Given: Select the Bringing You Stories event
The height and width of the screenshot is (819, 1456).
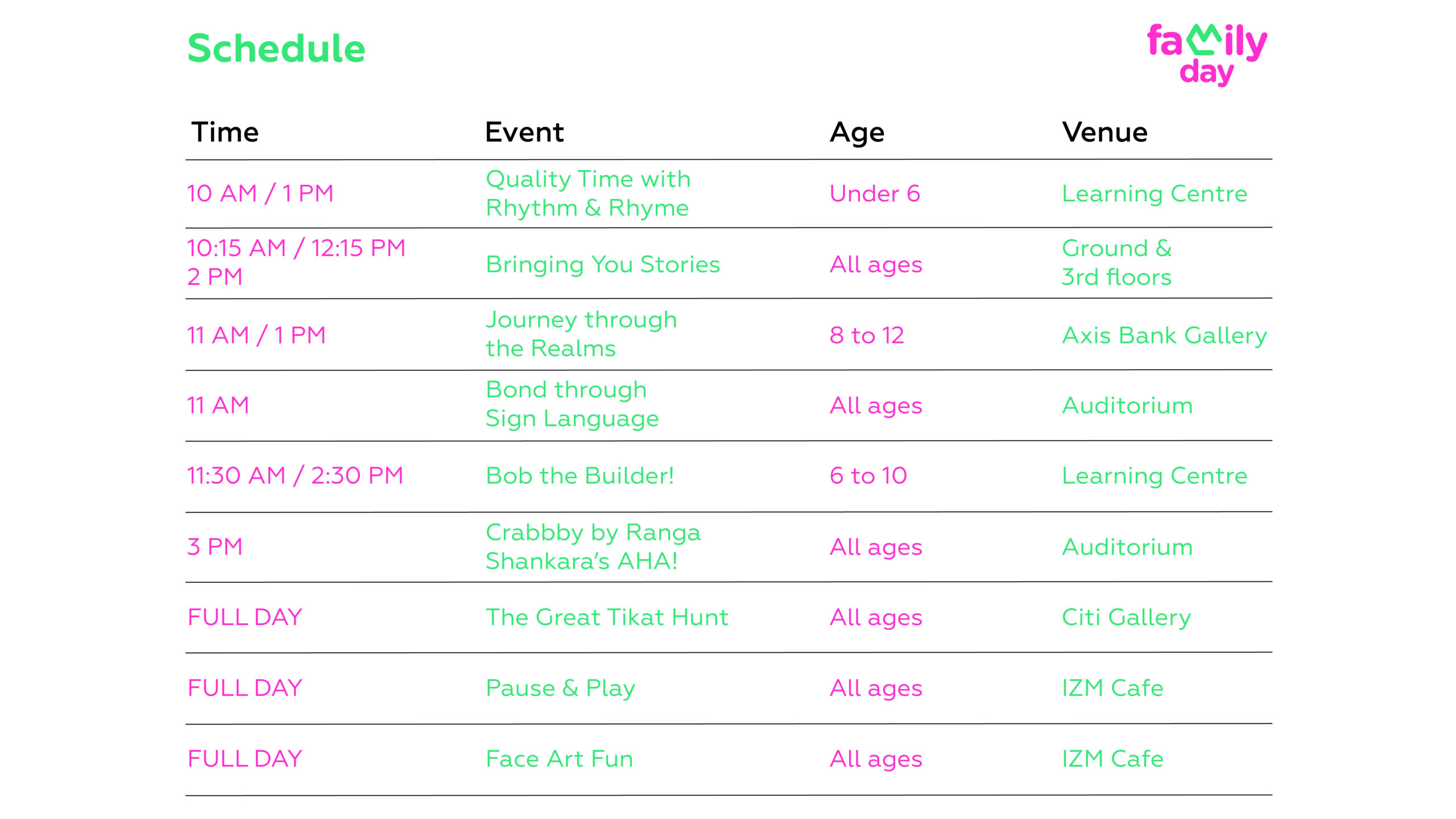Looking at the screenshot, I should [602, 264].
